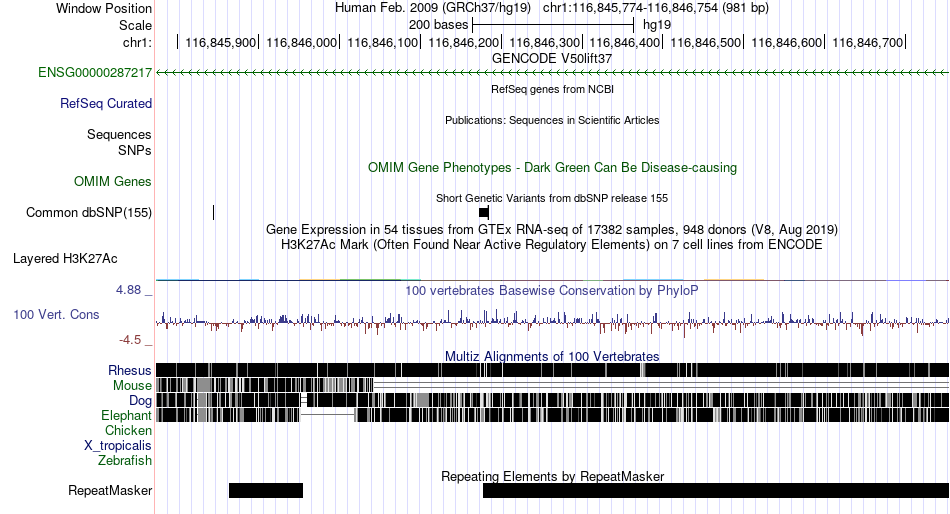Click the GTEx Gene Expression track title
The width and height of the screenshot is (950, 514).
552,230
